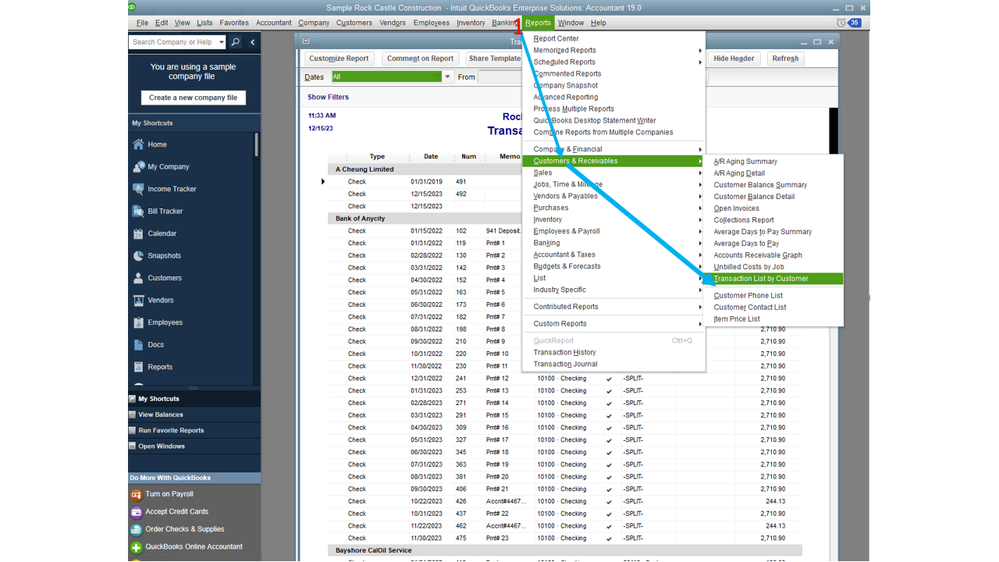999x562 pixels.
Task: Click the View Balances panel icon
Action: tap(133, 415)
